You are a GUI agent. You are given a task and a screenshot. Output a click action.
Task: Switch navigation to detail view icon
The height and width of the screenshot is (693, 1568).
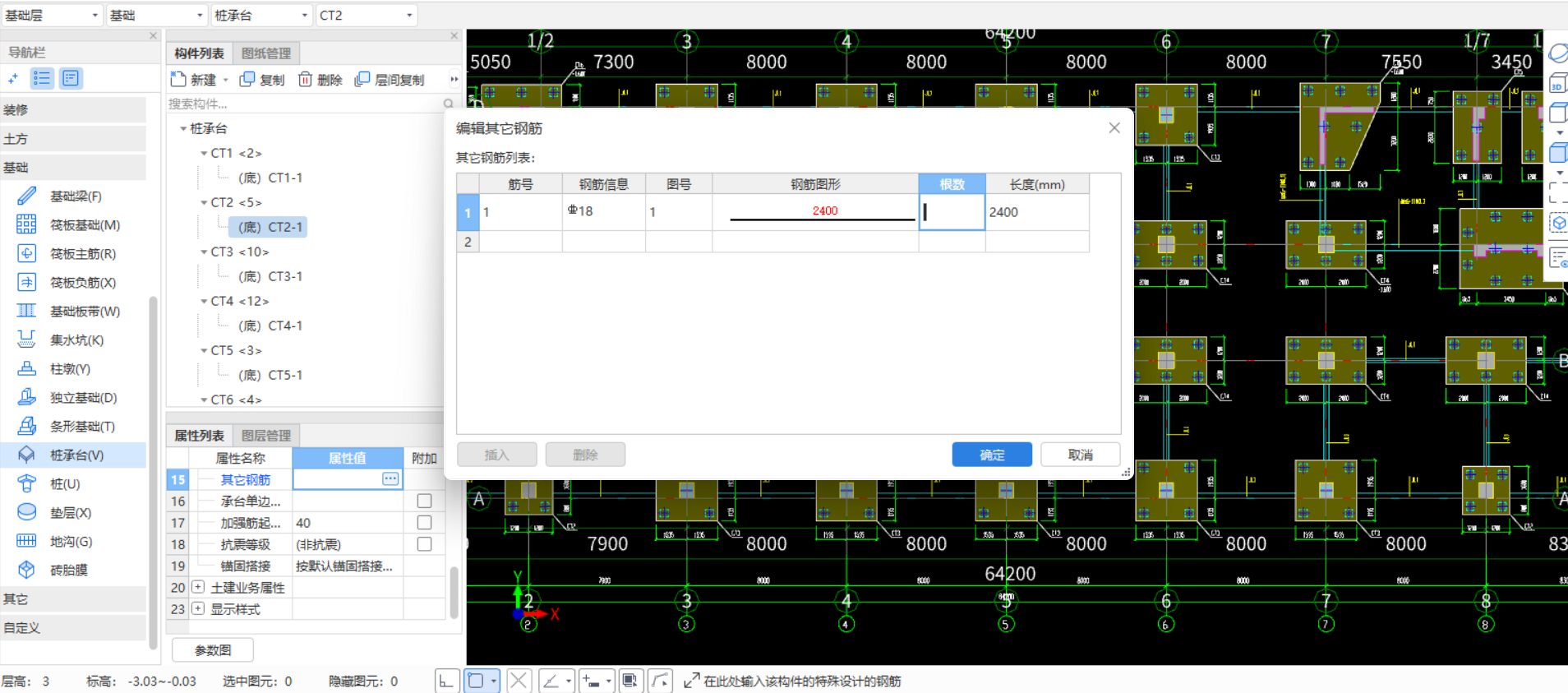tap(71, 78)
